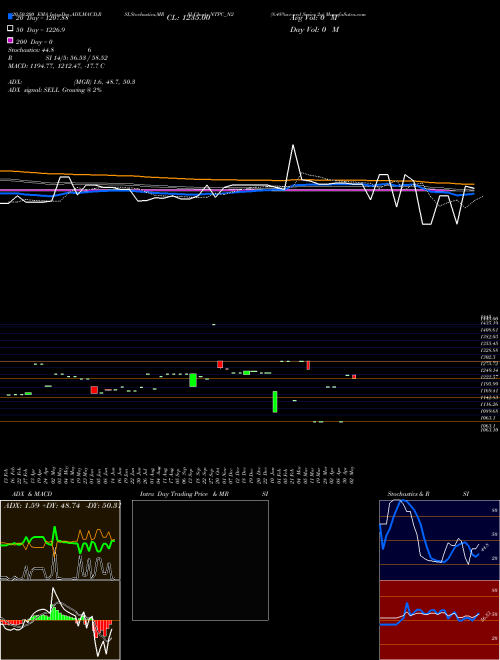Click the red RSI chart panel

pos(439,620)
